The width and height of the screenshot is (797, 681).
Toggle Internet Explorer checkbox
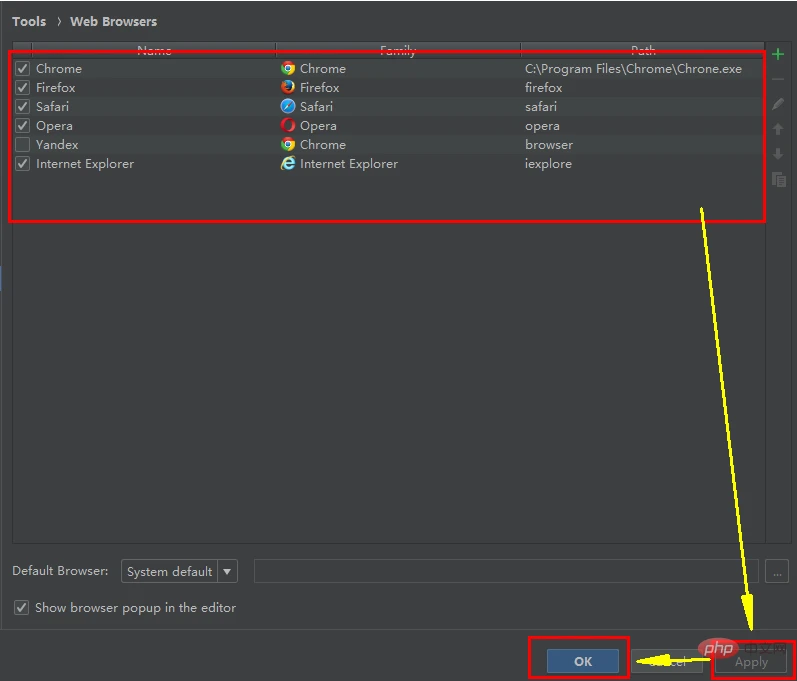(22, 164)
